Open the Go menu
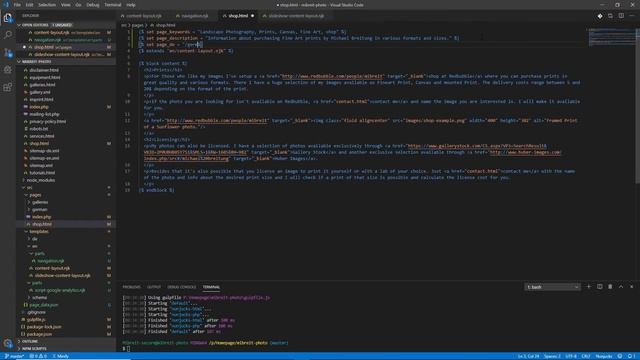640x360 pixels. click(x=78, y=5)
